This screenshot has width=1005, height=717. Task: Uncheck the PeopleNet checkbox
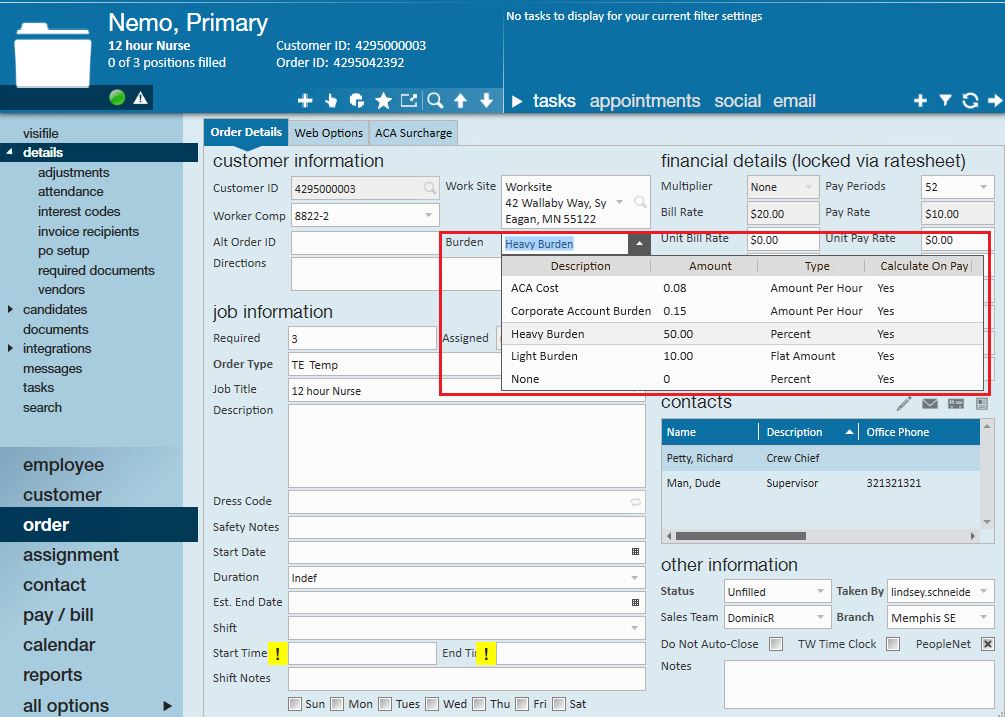pyautogui.click(x=988, y=644)
